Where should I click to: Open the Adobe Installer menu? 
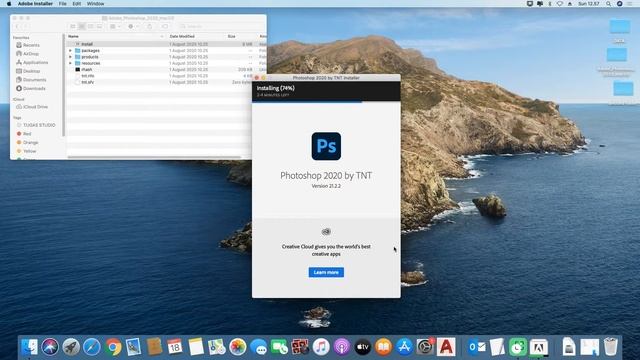tap(35, 4)
